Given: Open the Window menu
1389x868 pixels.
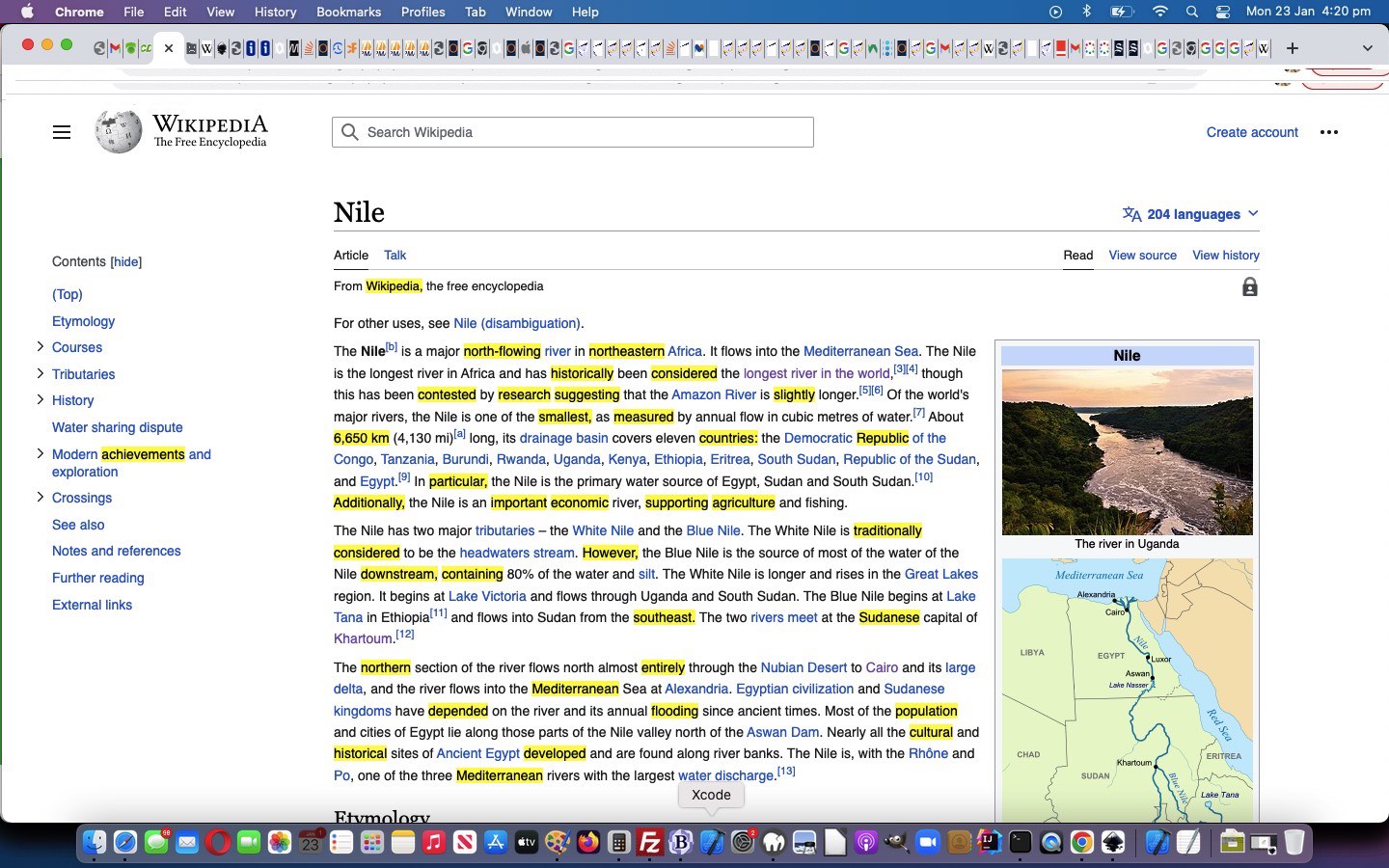Looking at the screenshot, I should coord(529,12).
